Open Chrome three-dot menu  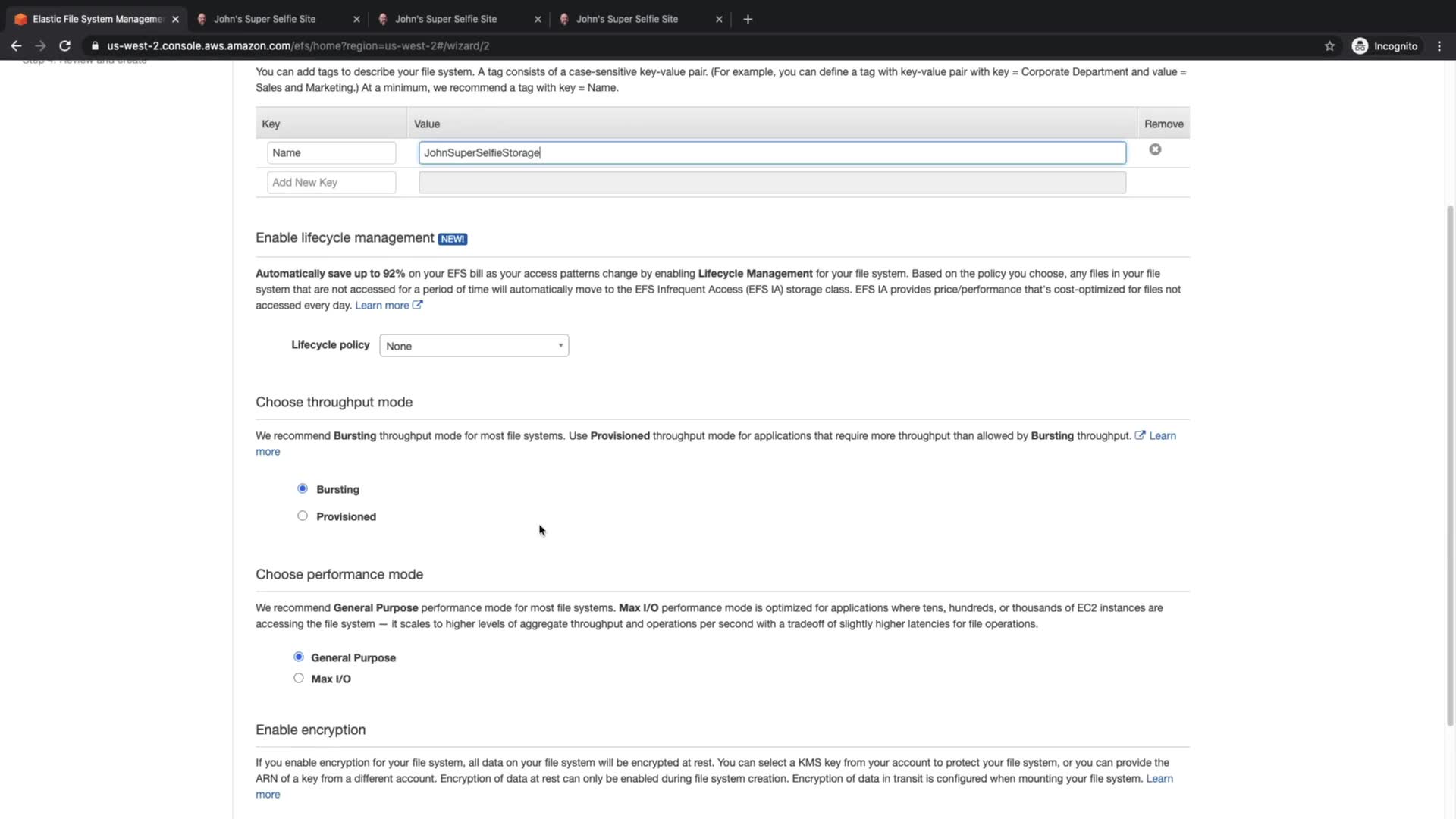[x=1439, y=46]
